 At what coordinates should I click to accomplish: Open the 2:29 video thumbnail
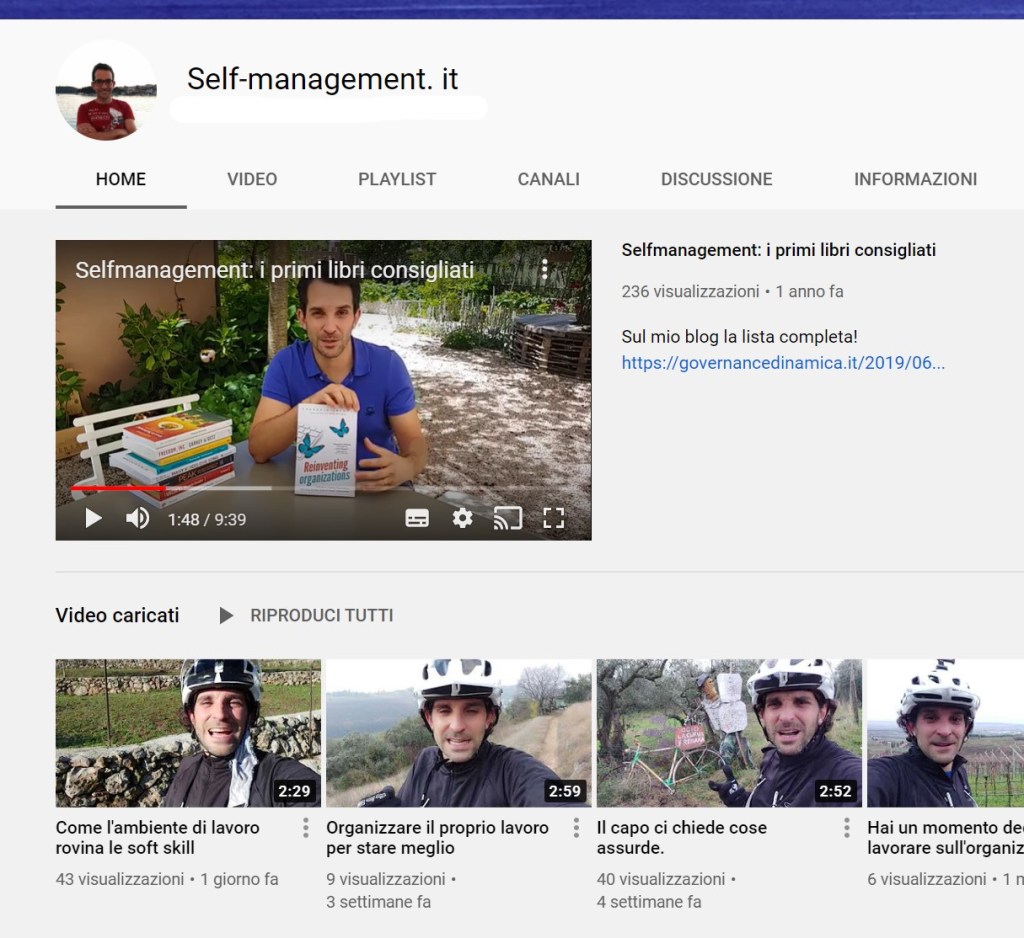188,732
